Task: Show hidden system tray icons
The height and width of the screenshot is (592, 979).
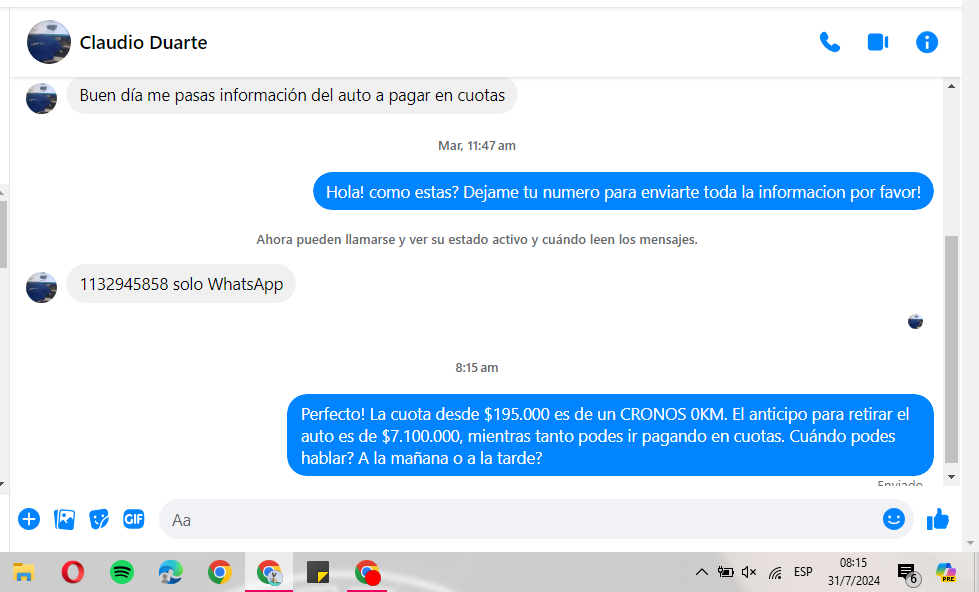Action: coord(701,573)
